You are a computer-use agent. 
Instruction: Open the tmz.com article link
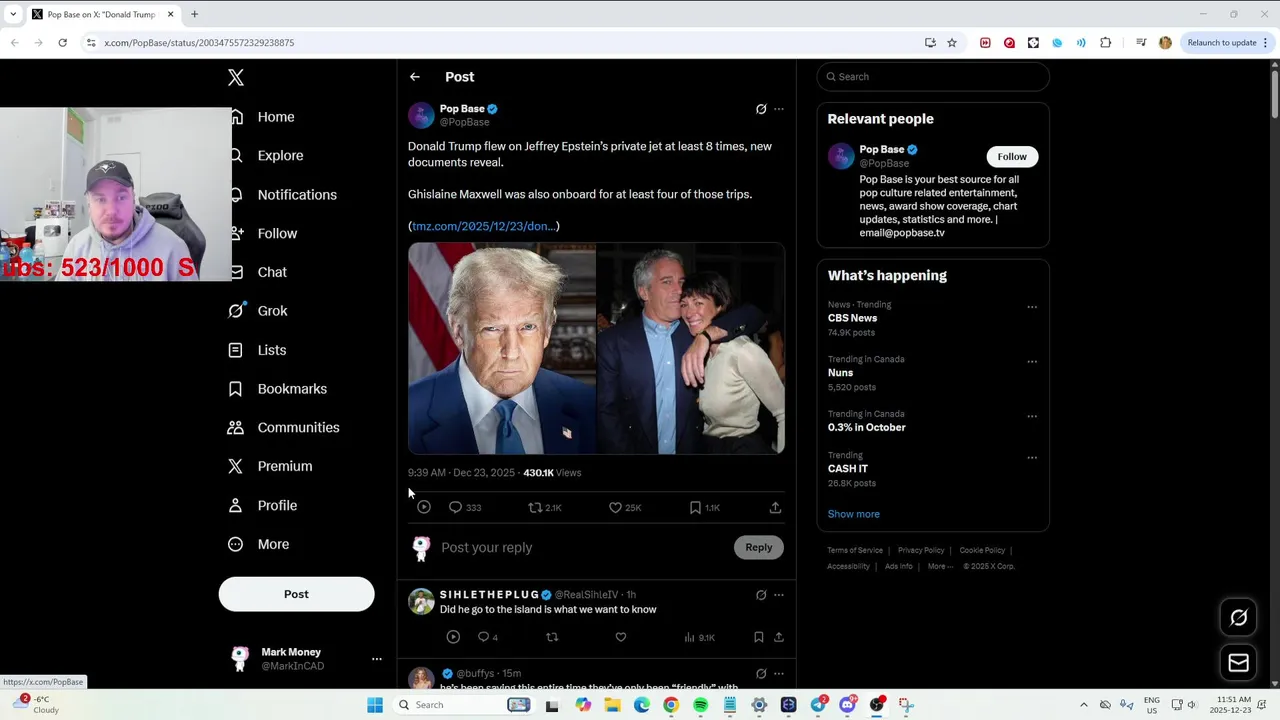pos(484,226)
